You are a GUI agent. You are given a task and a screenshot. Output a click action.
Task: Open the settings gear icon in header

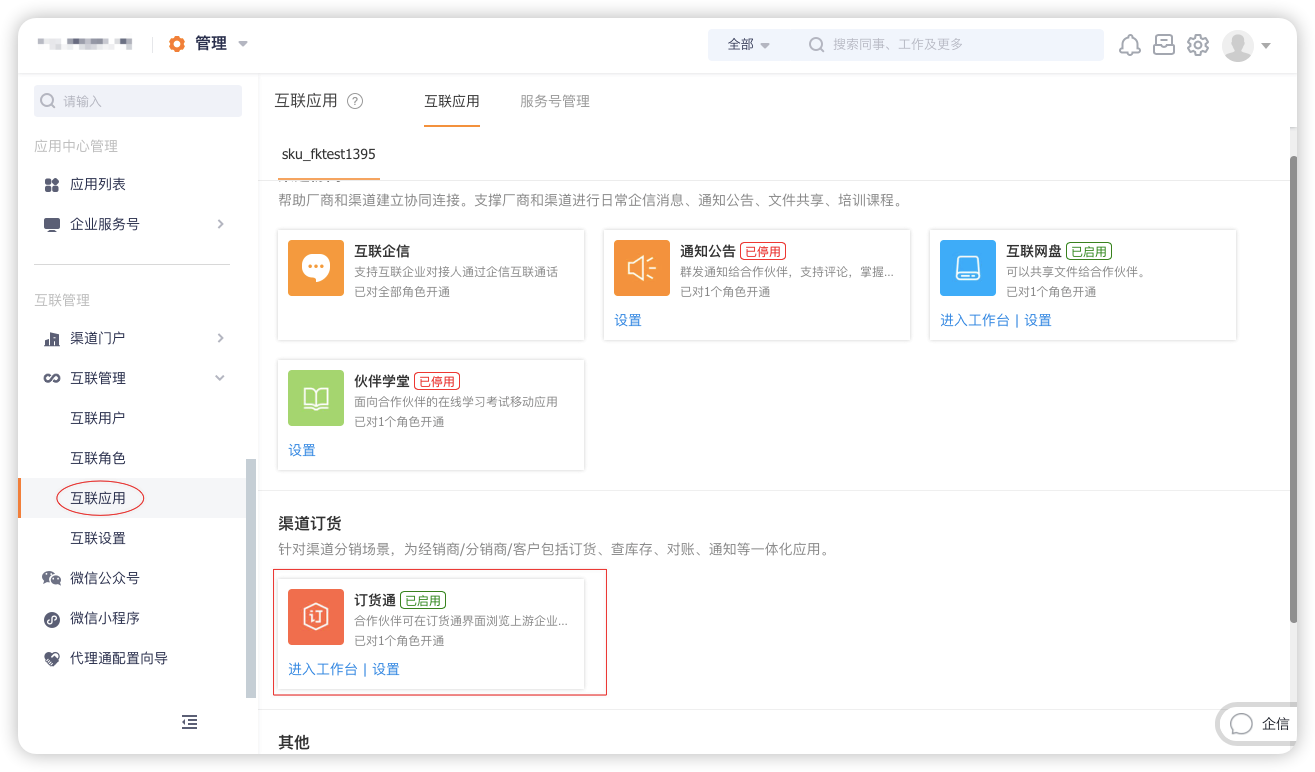[1198, 45]
